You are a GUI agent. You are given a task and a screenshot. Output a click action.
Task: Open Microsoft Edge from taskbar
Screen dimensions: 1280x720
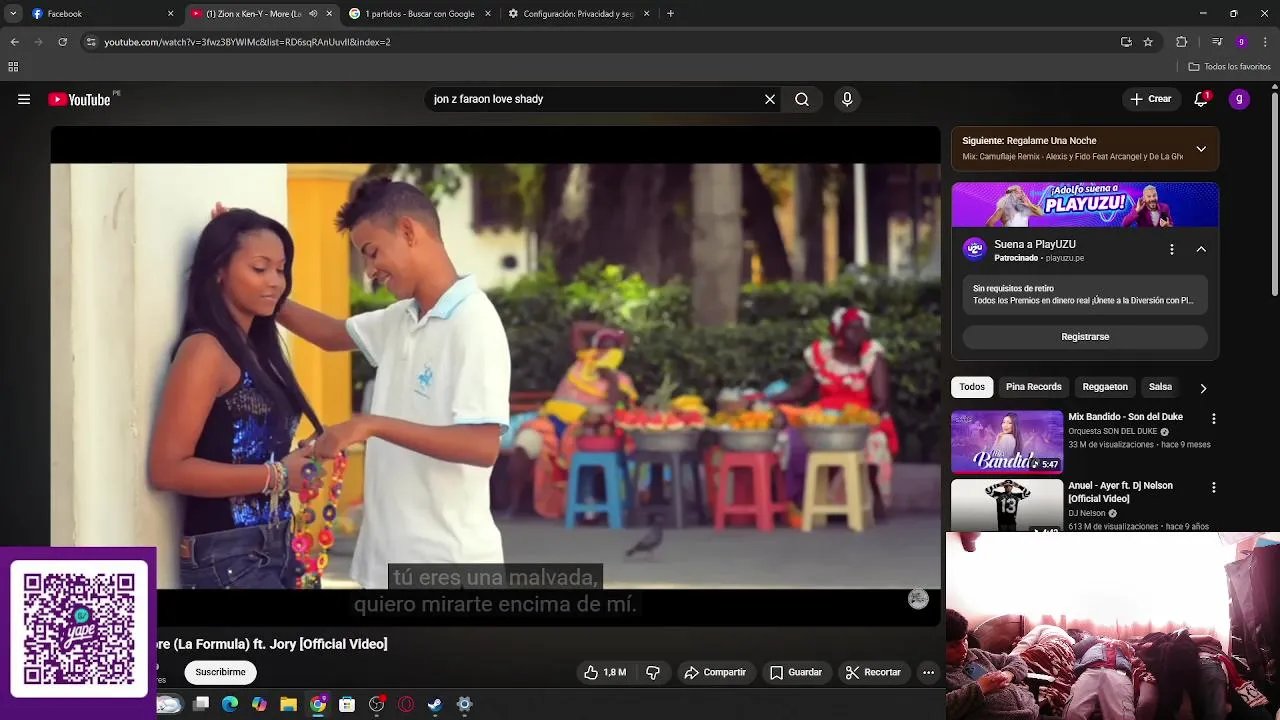(x=230, y=704)
